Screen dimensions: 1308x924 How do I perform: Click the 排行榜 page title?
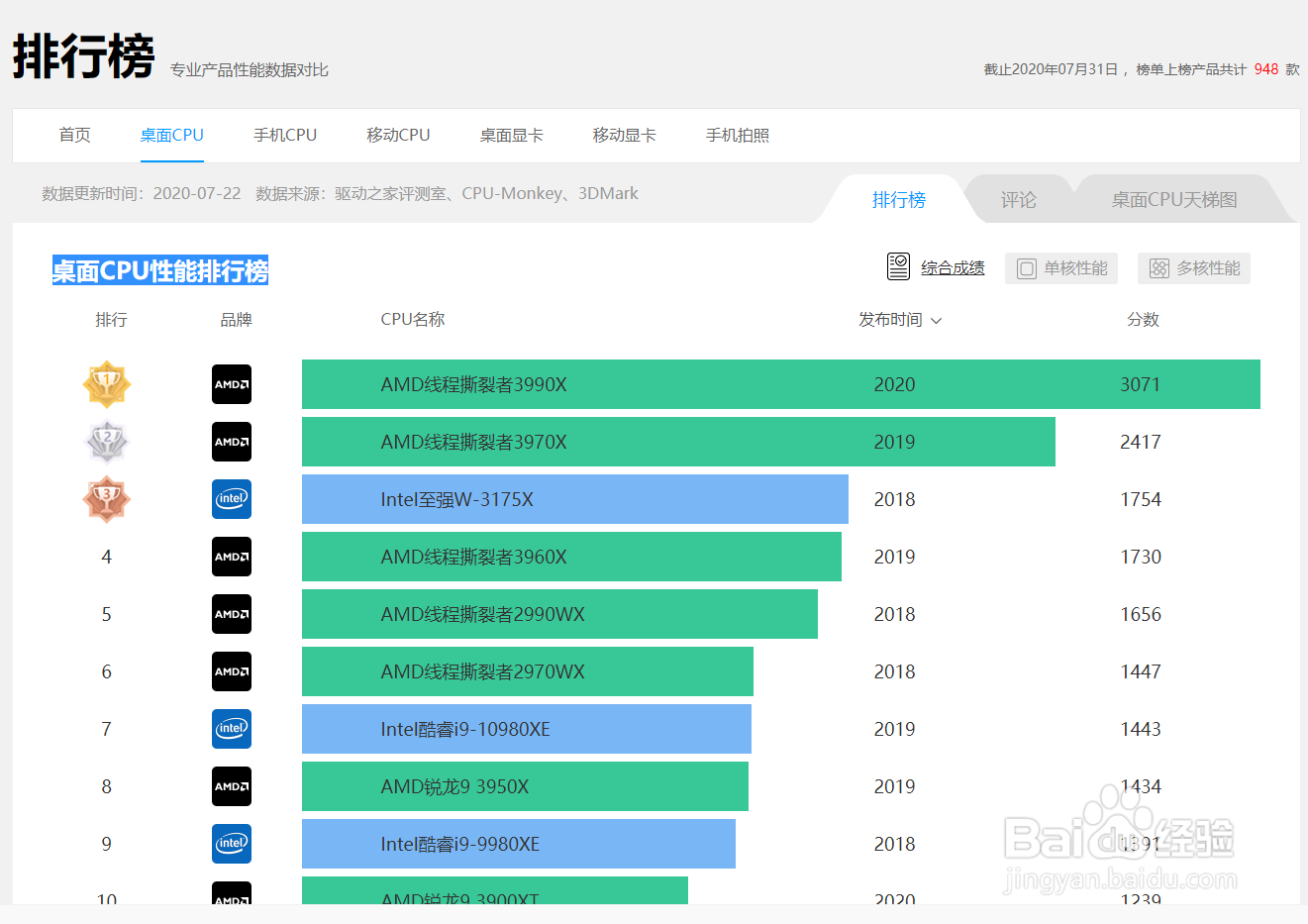point(84,56)
